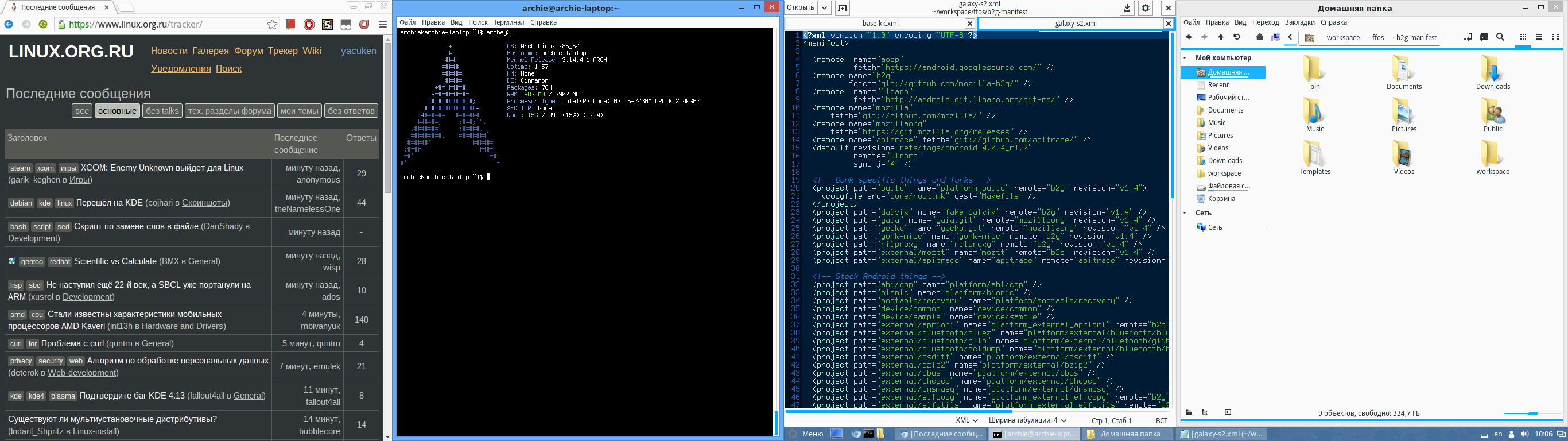Image resolution: width=1568 pixels, height=441 pixels.
Task: Click the Chrome page vertical scrollbar
Action: point(388,119)
